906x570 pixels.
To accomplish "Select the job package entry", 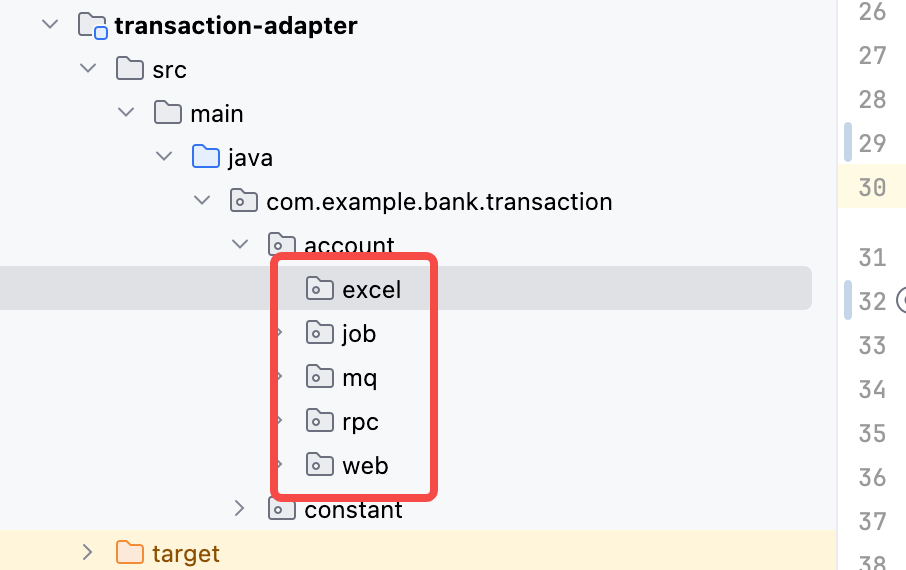I will tap(359, 334).
